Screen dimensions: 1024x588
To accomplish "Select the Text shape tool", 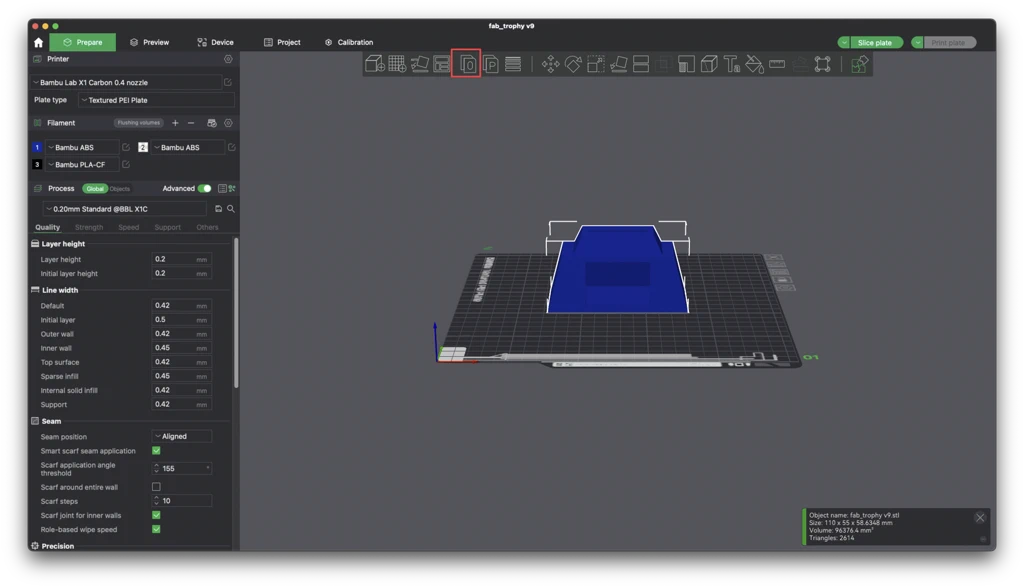I will (x=731, y=64).
